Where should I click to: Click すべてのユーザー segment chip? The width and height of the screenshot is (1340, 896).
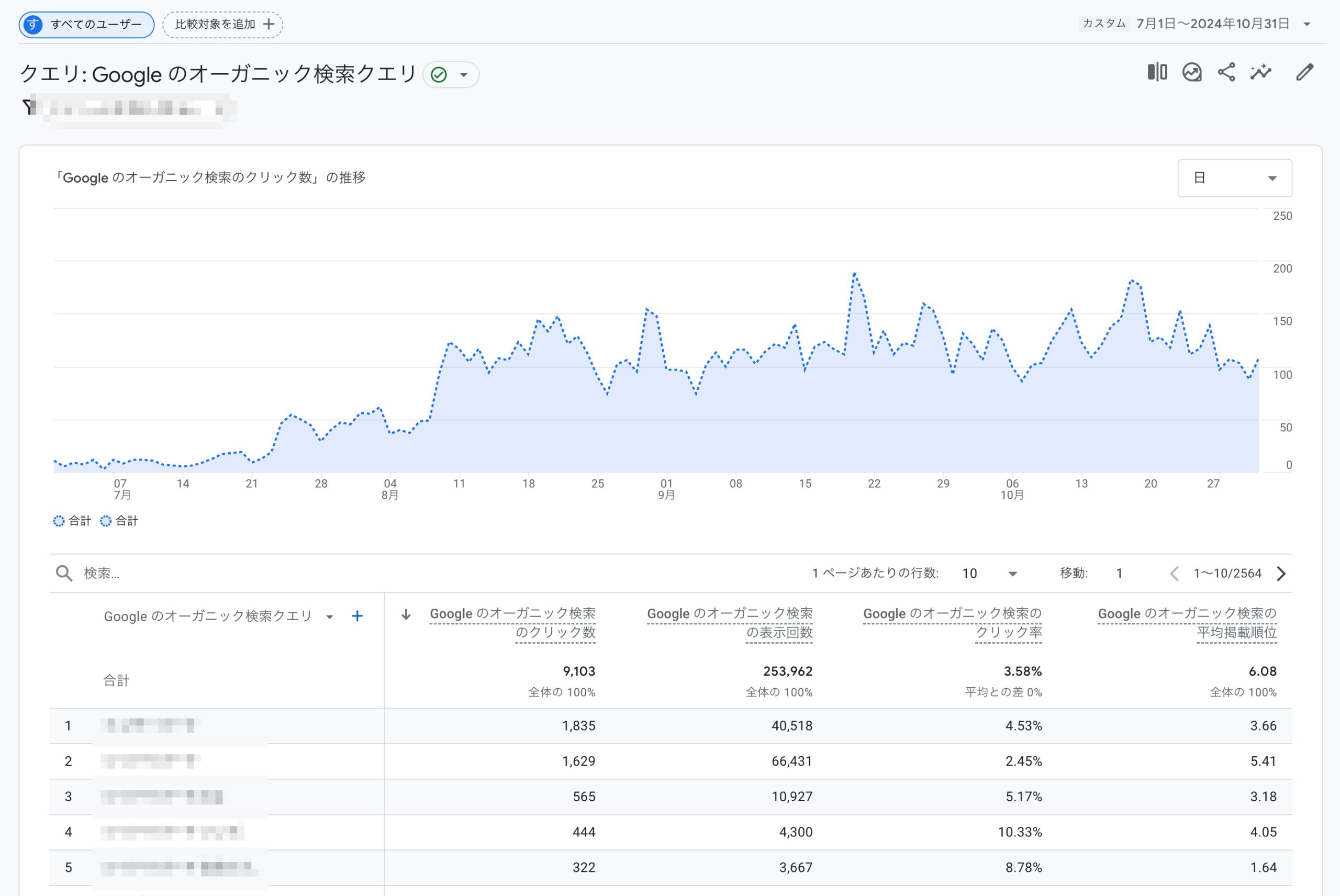tap(86, 25)
